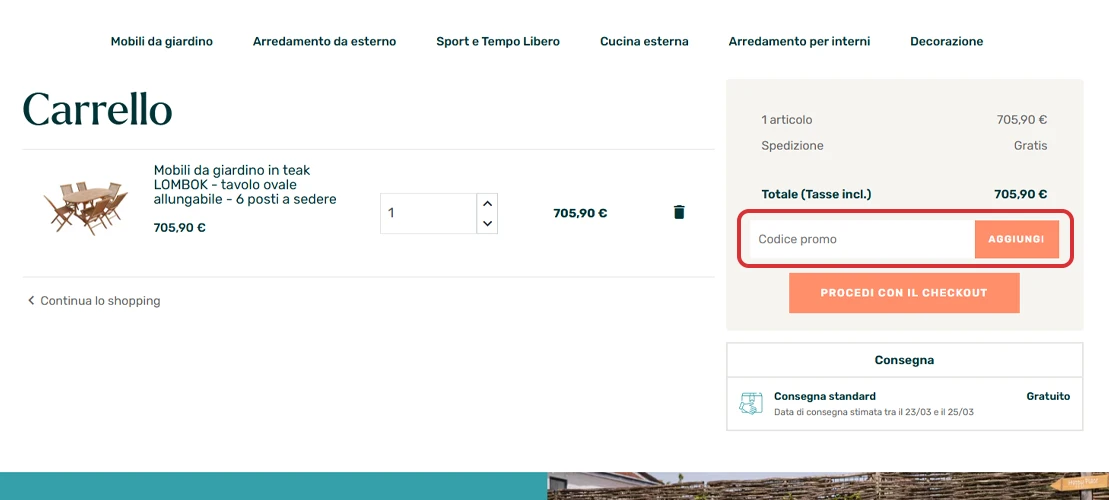Increase quantity with the up arrow
The image size is (1109, 500).
click(487, 204)
